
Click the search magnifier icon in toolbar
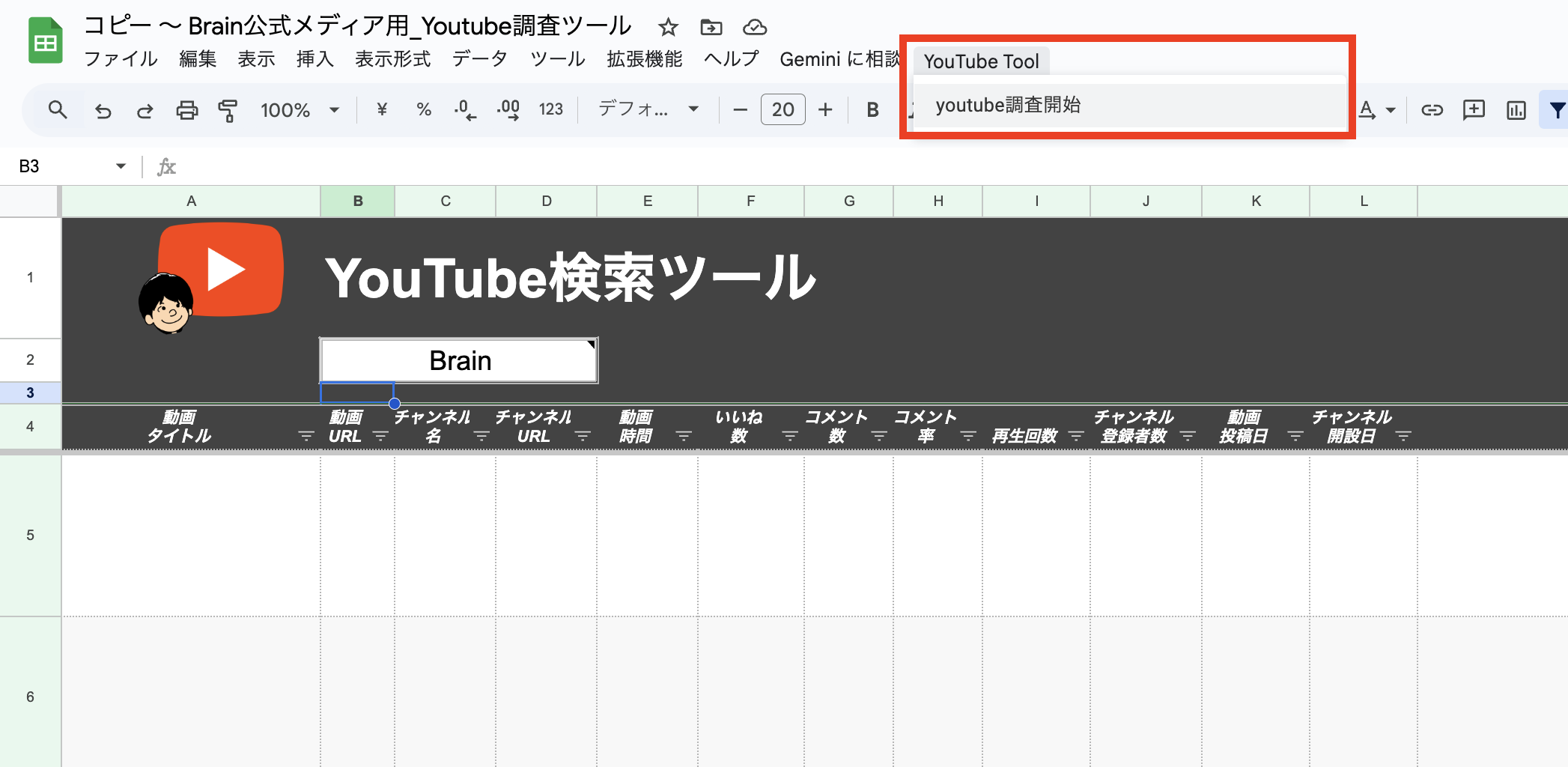(x=58, y=110)
